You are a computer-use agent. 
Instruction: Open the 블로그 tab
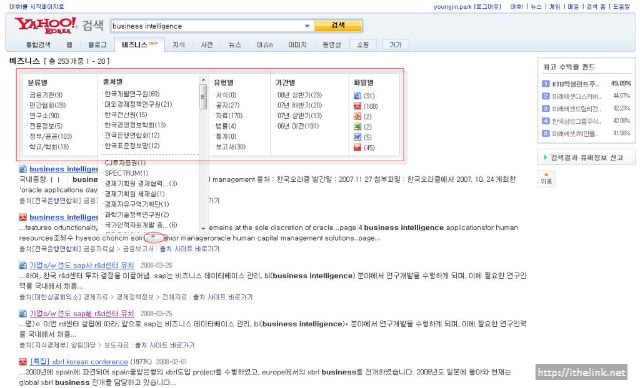97,45
